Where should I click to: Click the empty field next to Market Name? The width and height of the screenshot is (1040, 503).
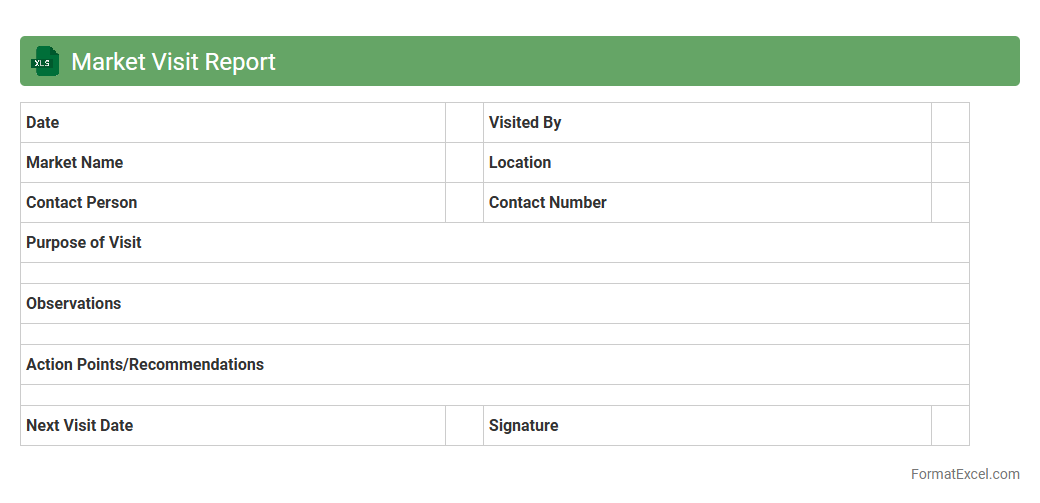464,163
